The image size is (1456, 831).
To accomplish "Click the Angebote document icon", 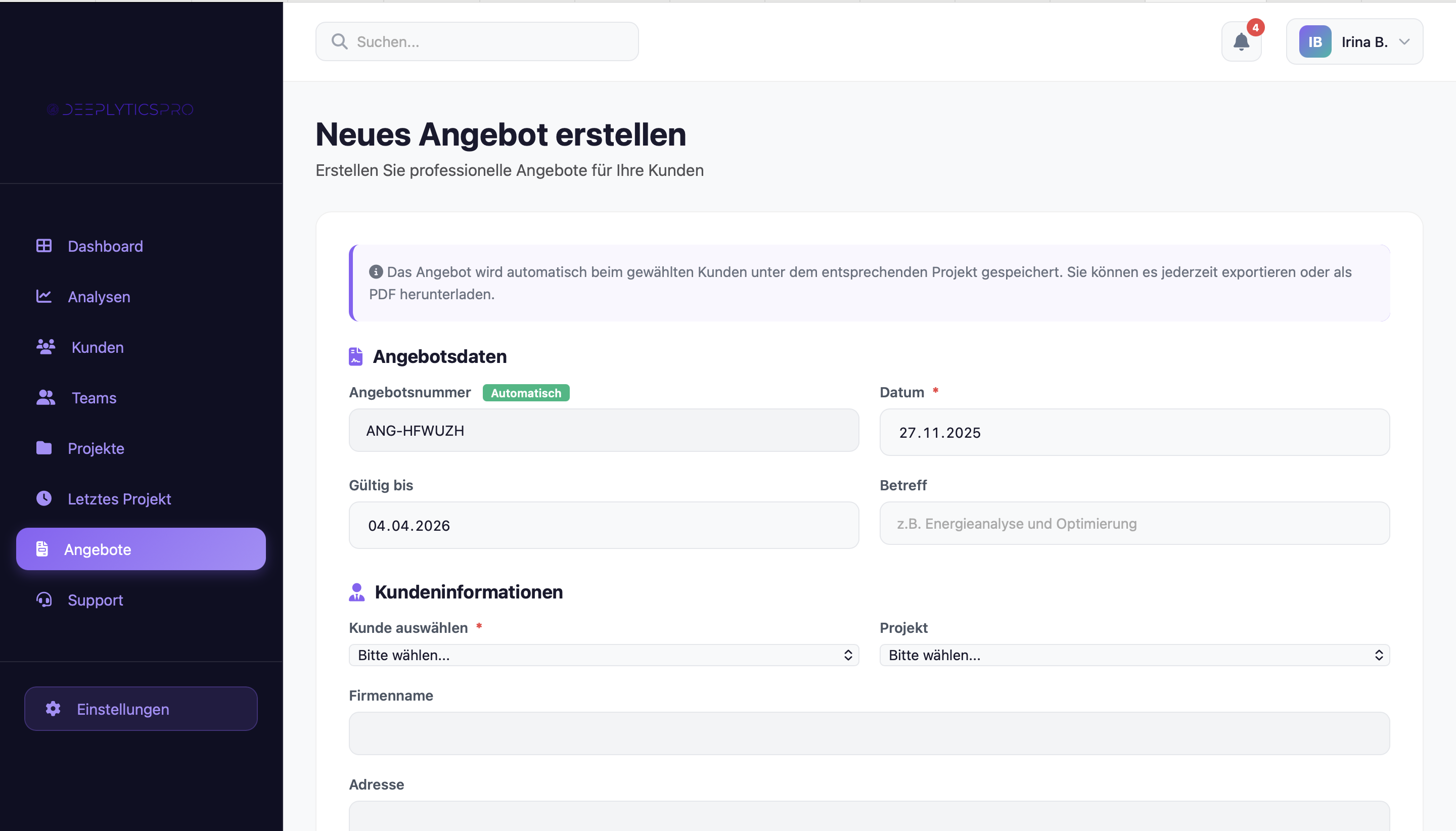I will pos(41,549).
